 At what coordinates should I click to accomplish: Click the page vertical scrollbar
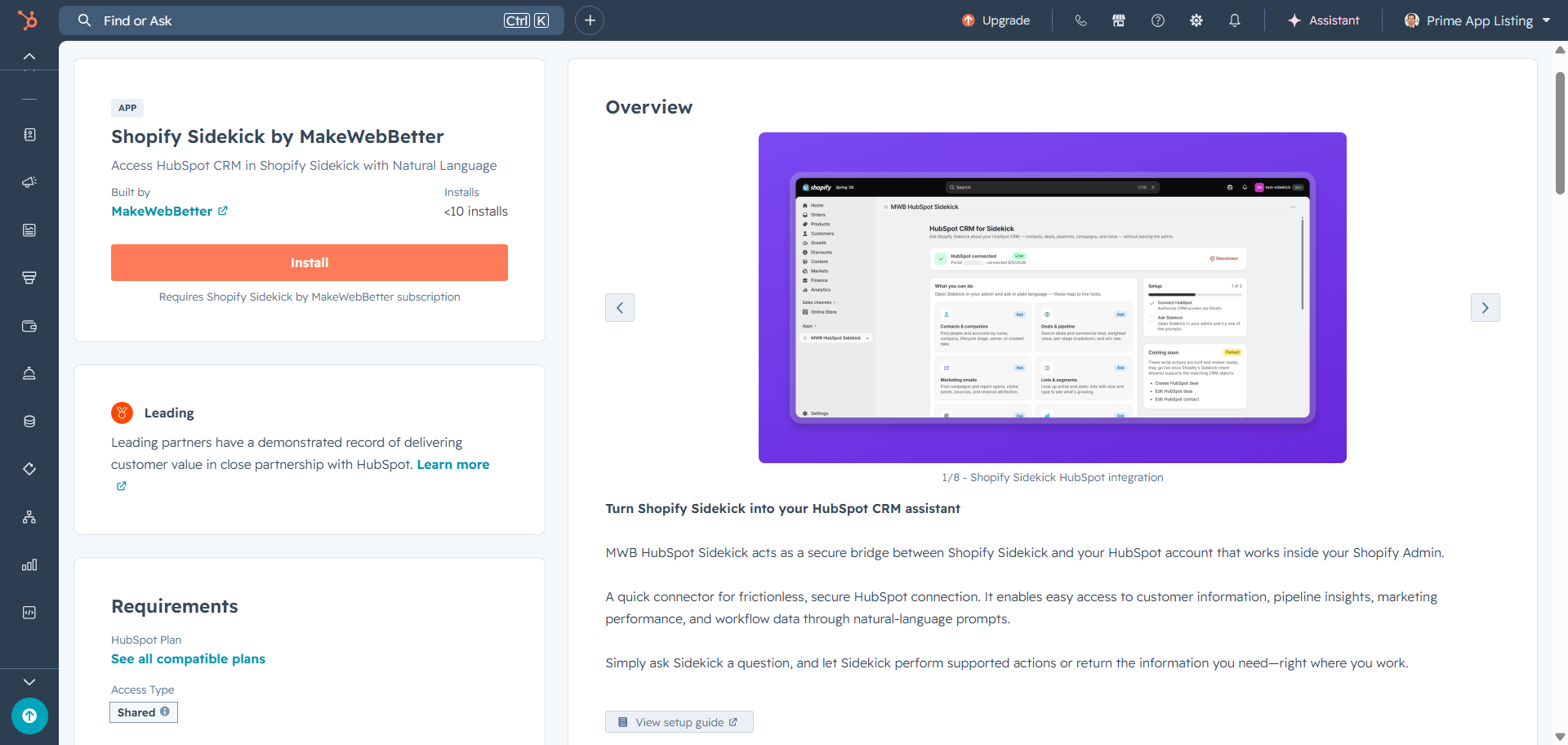coord(1560,133)
